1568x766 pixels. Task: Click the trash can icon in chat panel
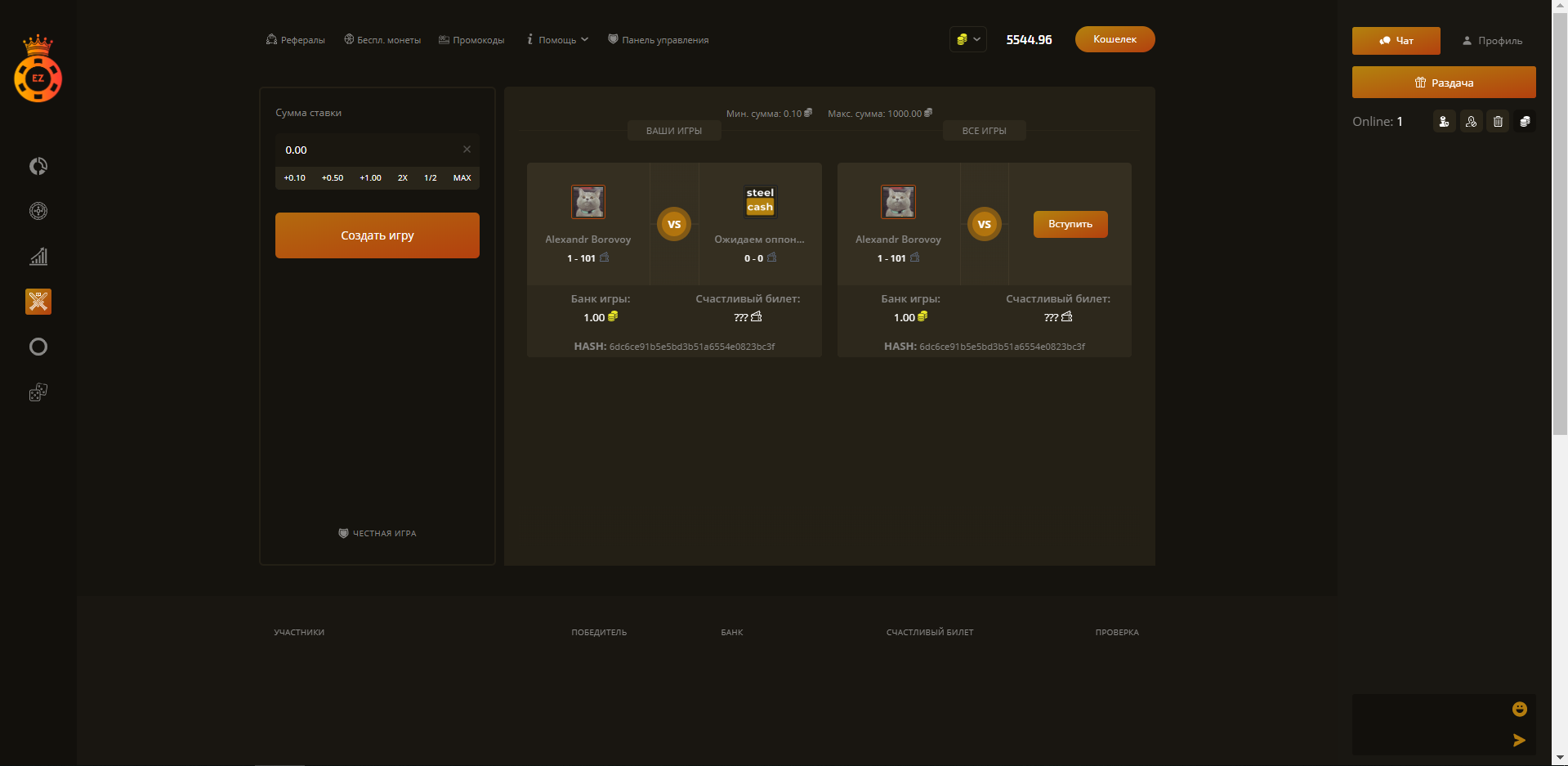pyautogui.click(x=1498, y=122)
